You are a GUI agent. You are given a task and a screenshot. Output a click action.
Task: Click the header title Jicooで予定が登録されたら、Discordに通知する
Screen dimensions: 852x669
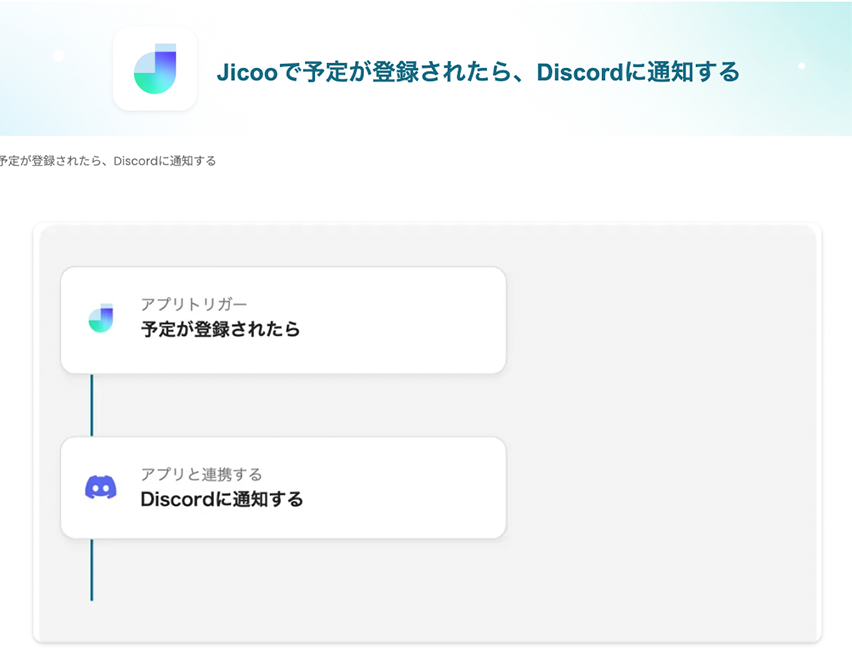(478, 72)
